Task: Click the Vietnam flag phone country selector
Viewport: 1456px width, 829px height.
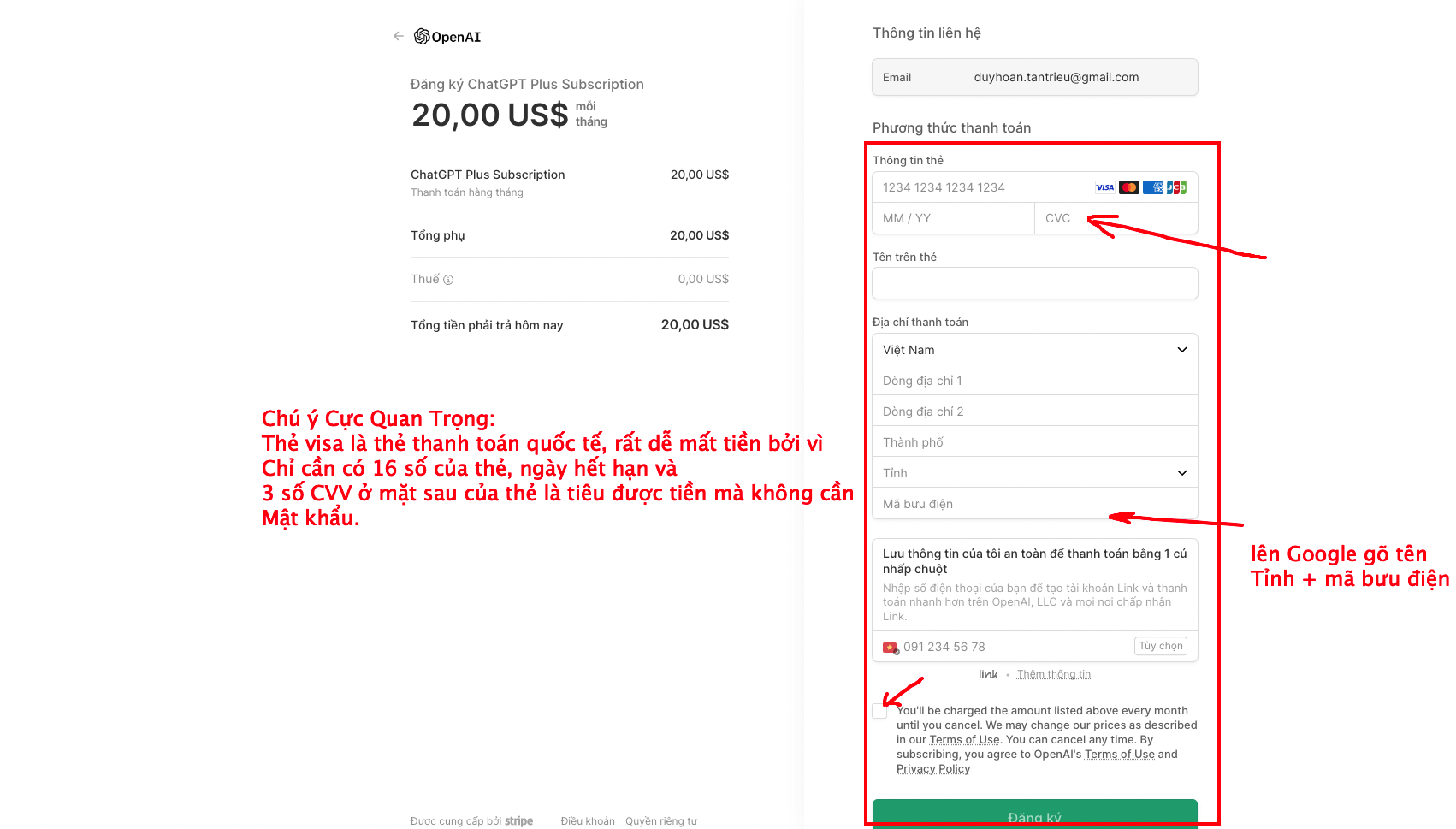Action: [x=891, y=648]
